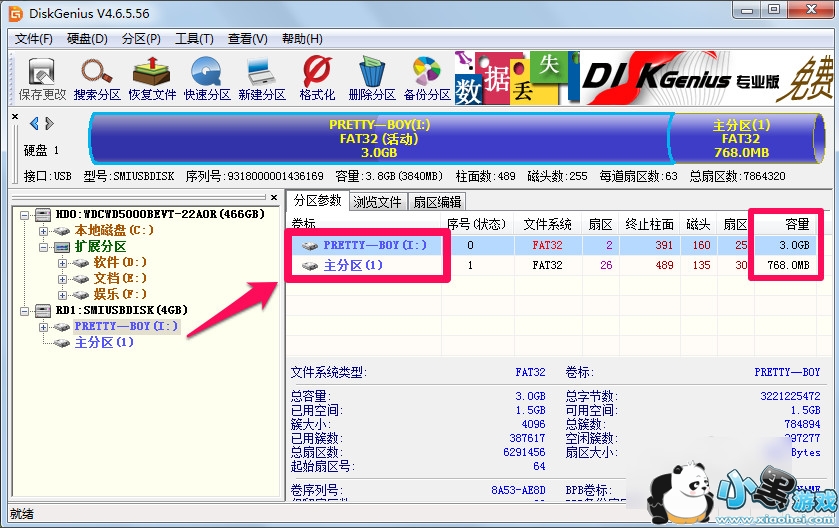The height and width of the screenshot is (528, 839).
Task: Open the 文件(F) menu
Action: click(x=33, y=39)
